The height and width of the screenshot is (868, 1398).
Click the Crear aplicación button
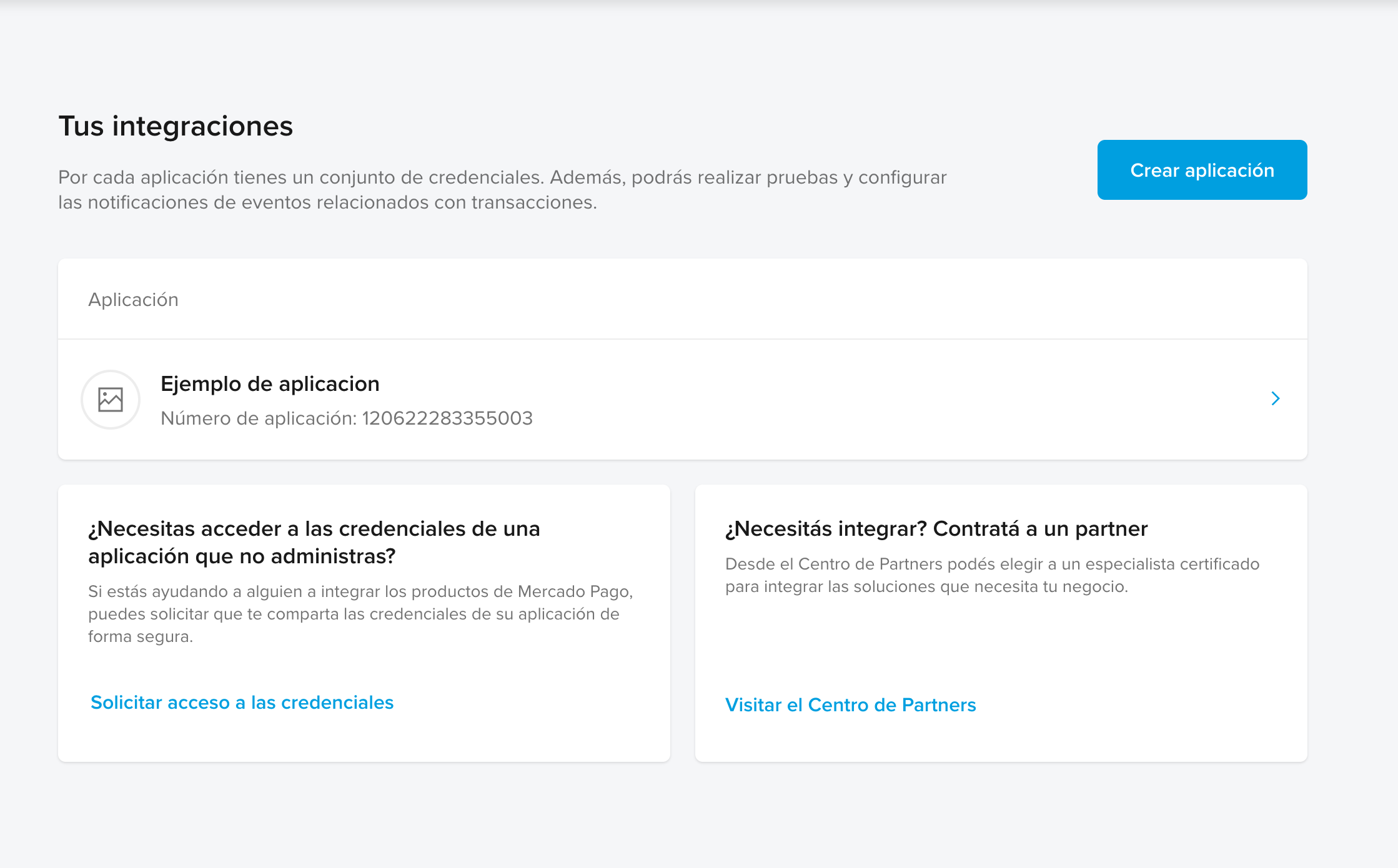click(x=1202, y=170)
